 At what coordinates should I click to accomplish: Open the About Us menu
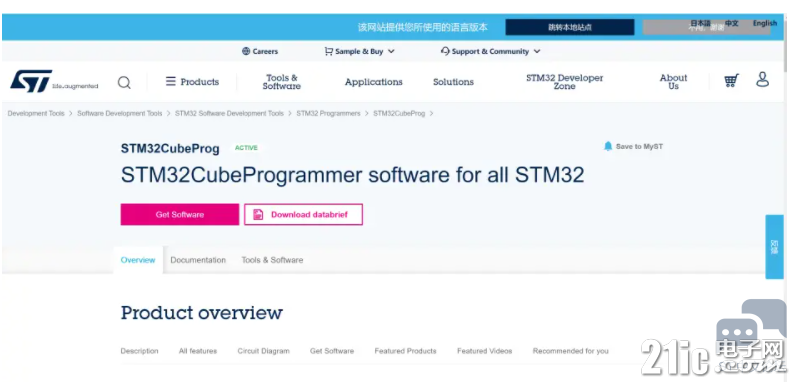point(673,82)
